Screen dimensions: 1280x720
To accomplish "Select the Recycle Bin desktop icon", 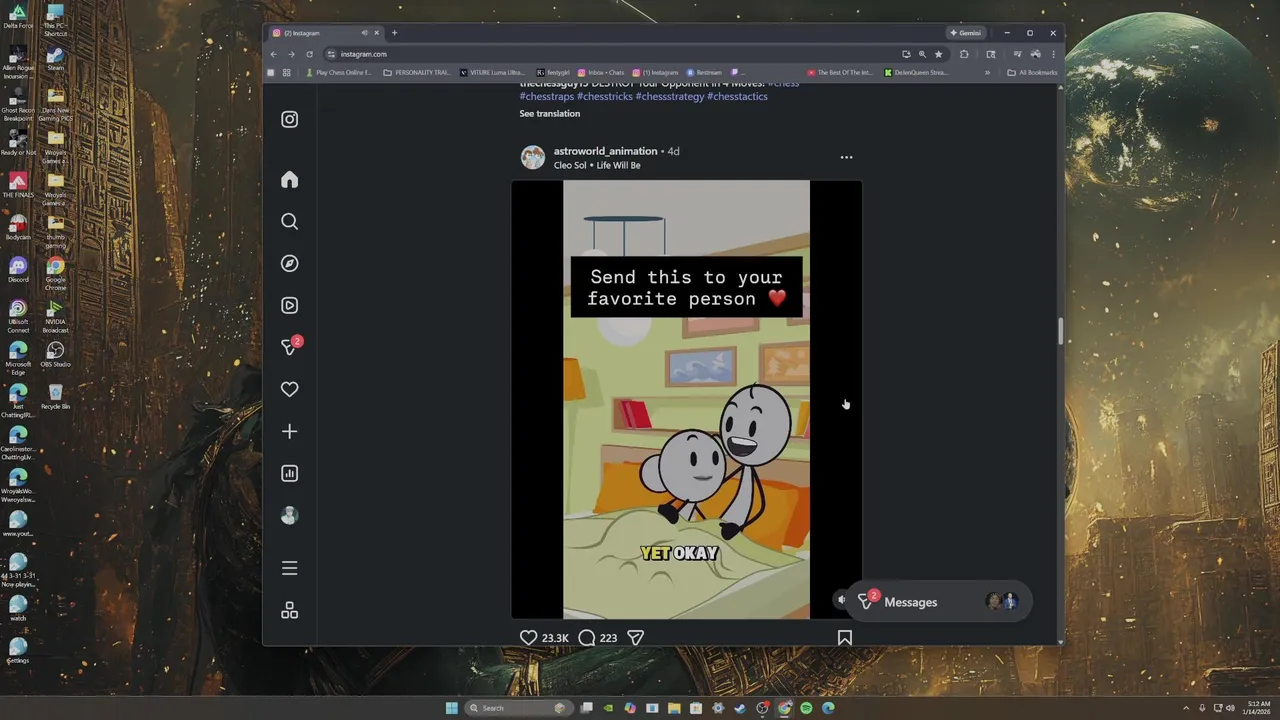I will pyautogui.click(x=55, y=396).
